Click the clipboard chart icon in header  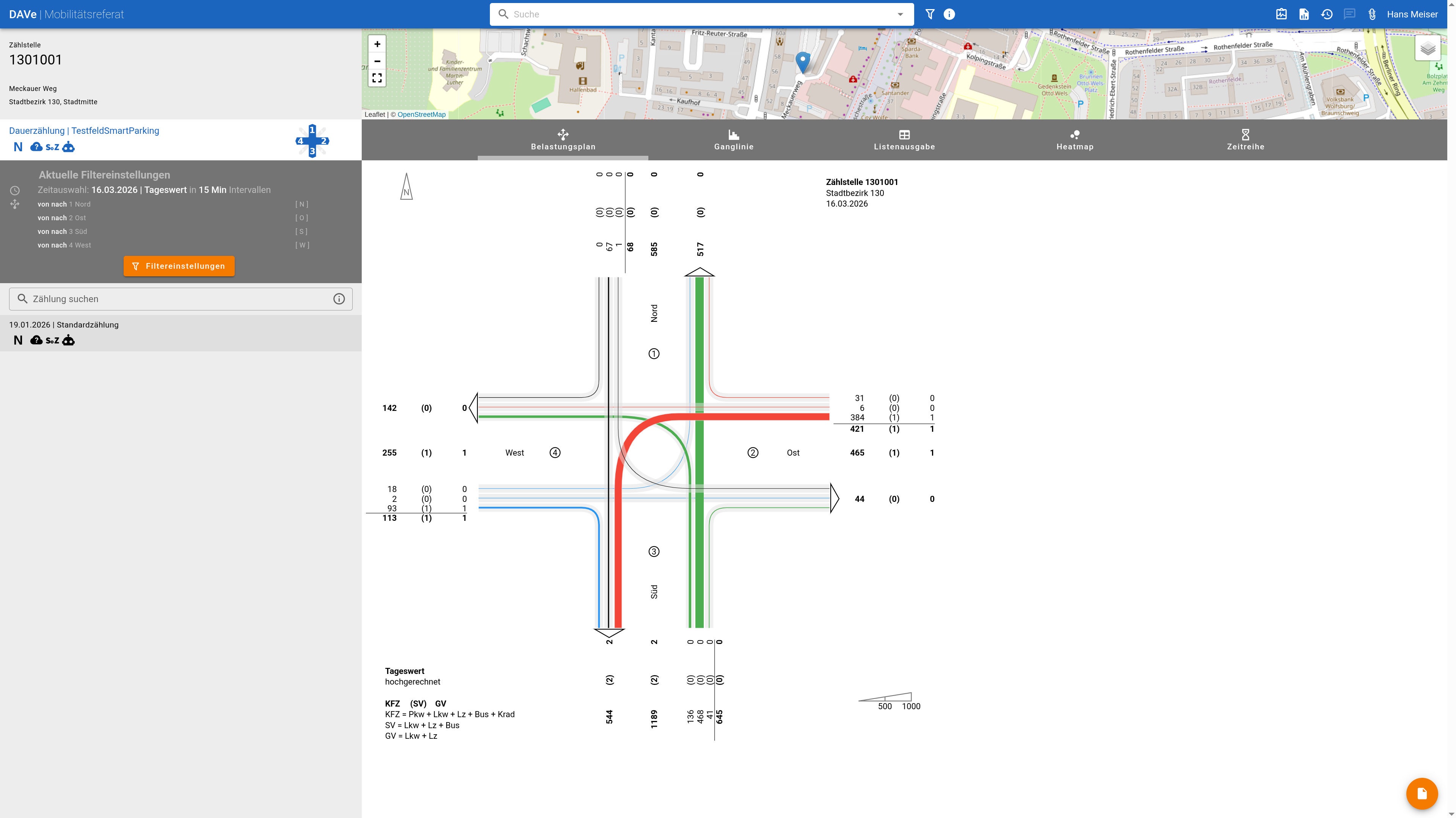coord(1281,14)
